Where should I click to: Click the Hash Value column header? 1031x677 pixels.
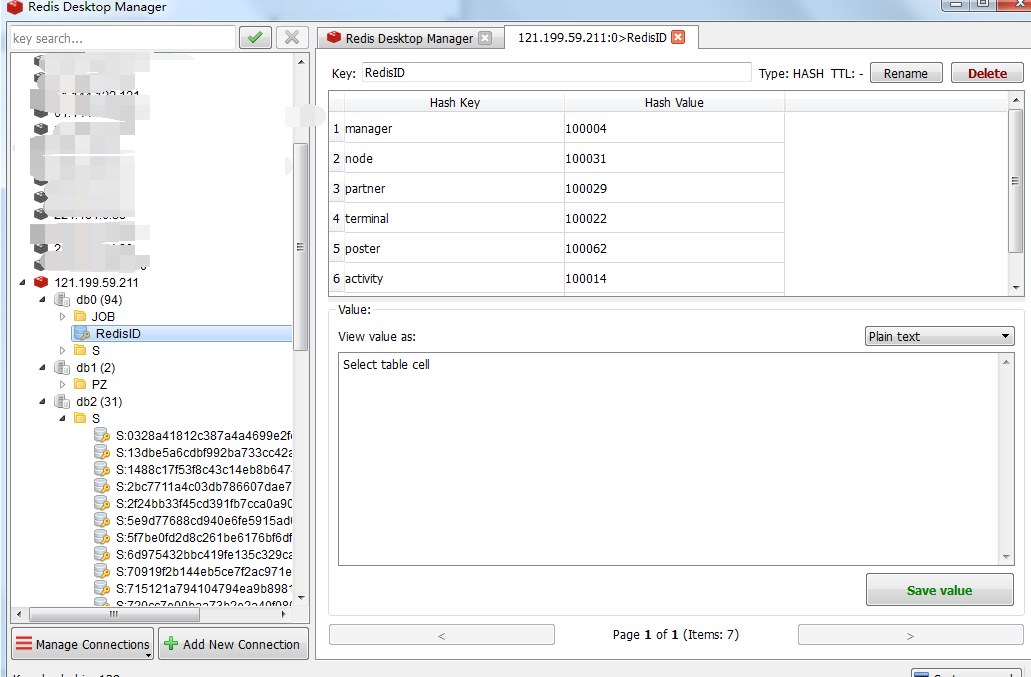674,102
